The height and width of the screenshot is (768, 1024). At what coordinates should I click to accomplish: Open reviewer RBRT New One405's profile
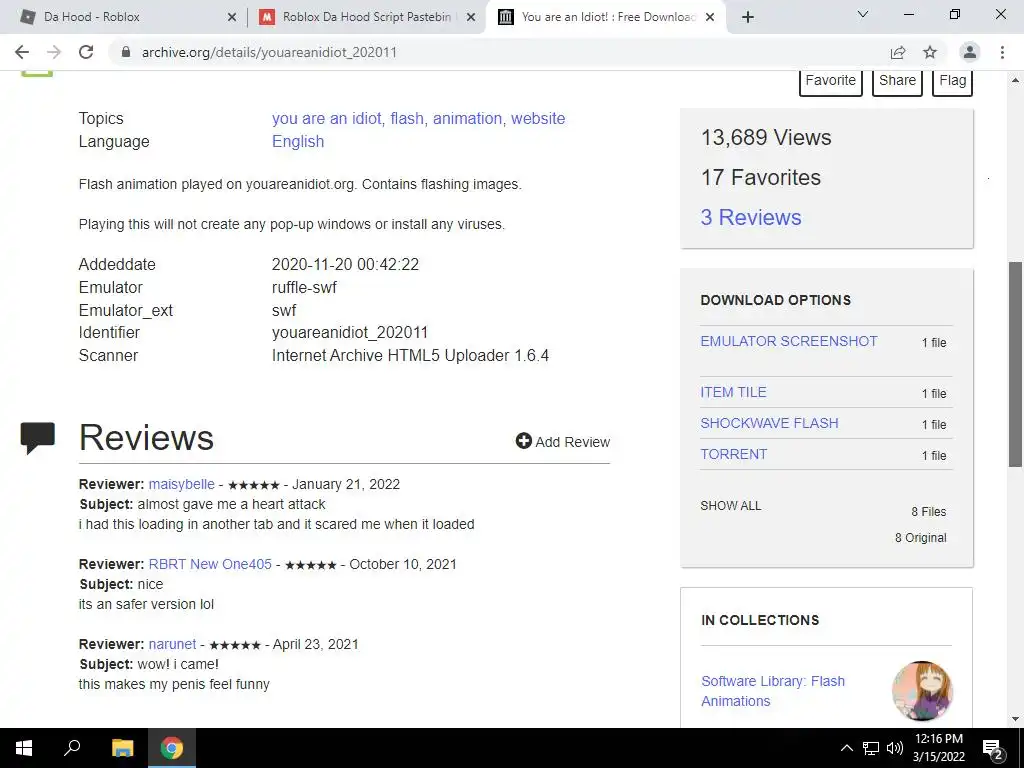point(210,564)
